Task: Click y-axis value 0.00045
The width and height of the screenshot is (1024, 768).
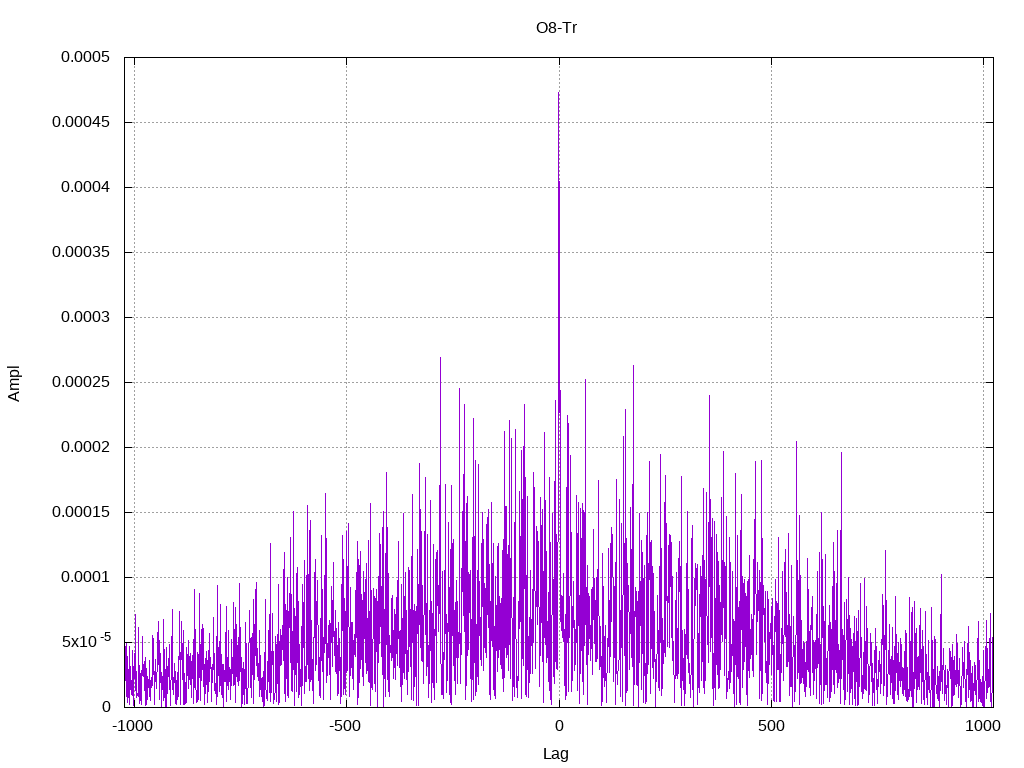Action: (81, 122)
